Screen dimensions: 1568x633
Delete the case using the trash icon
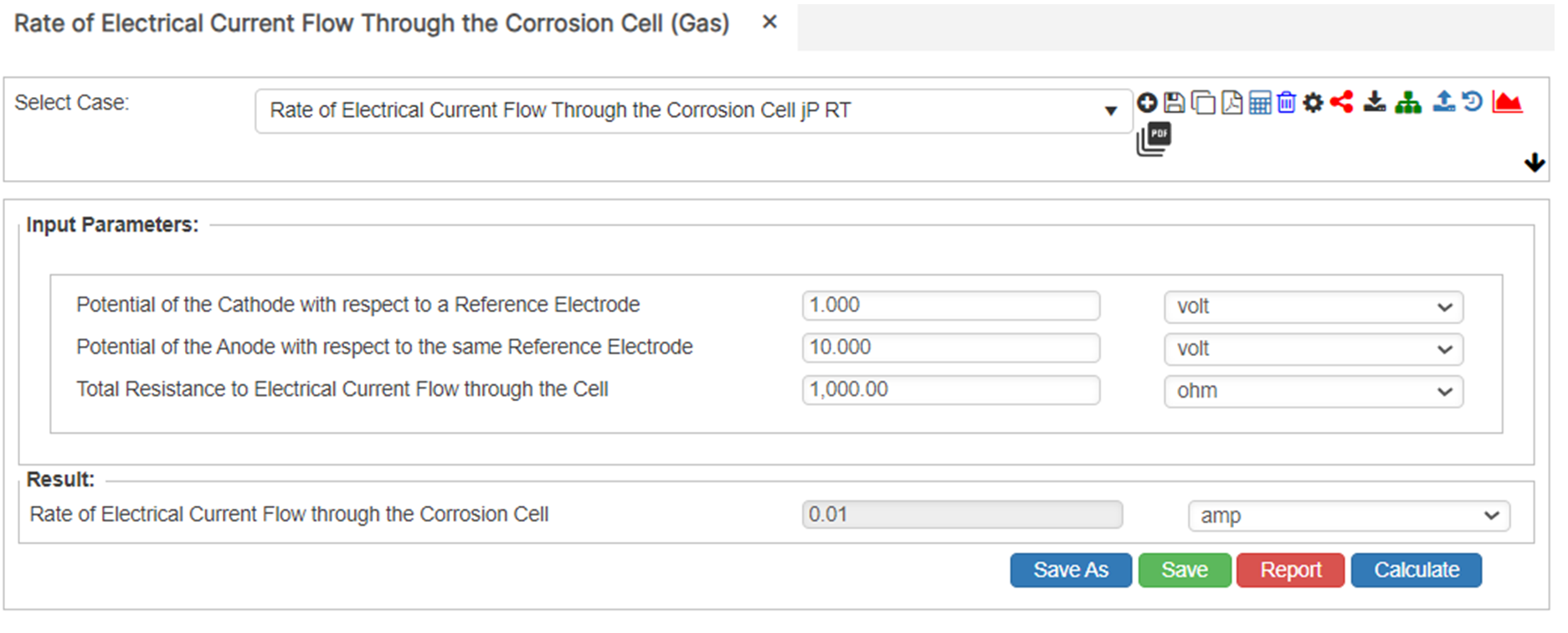(x=1287, y=102)
